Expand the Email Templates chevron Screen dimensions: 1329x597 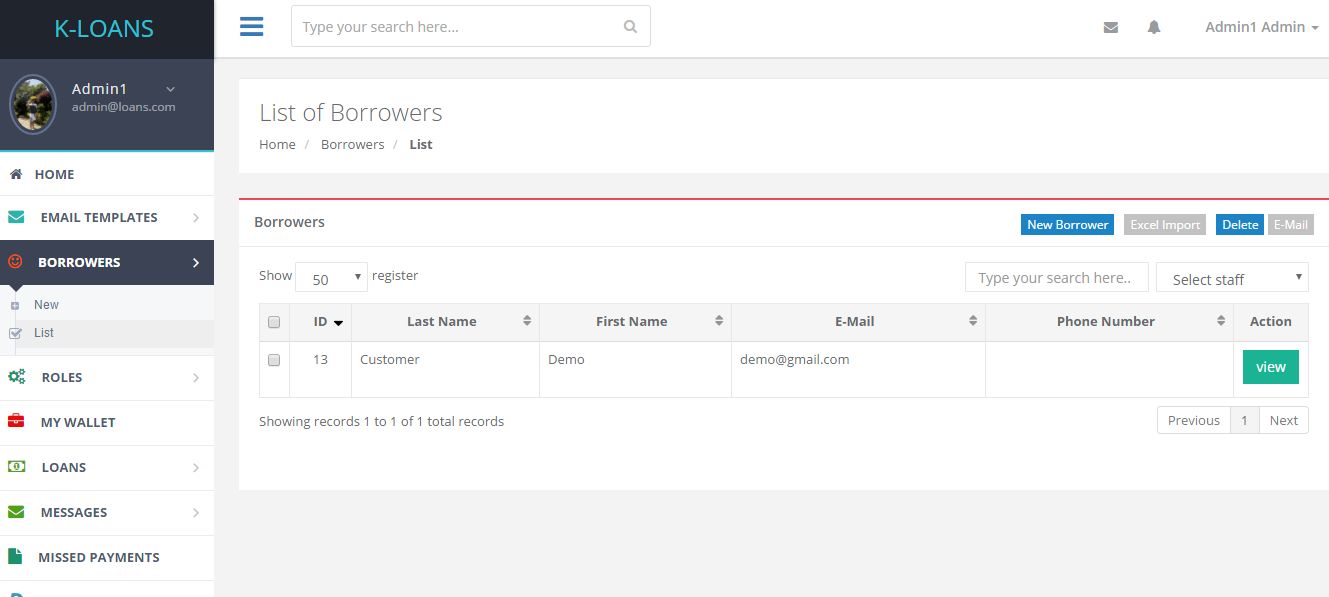(x=195, y=217)
